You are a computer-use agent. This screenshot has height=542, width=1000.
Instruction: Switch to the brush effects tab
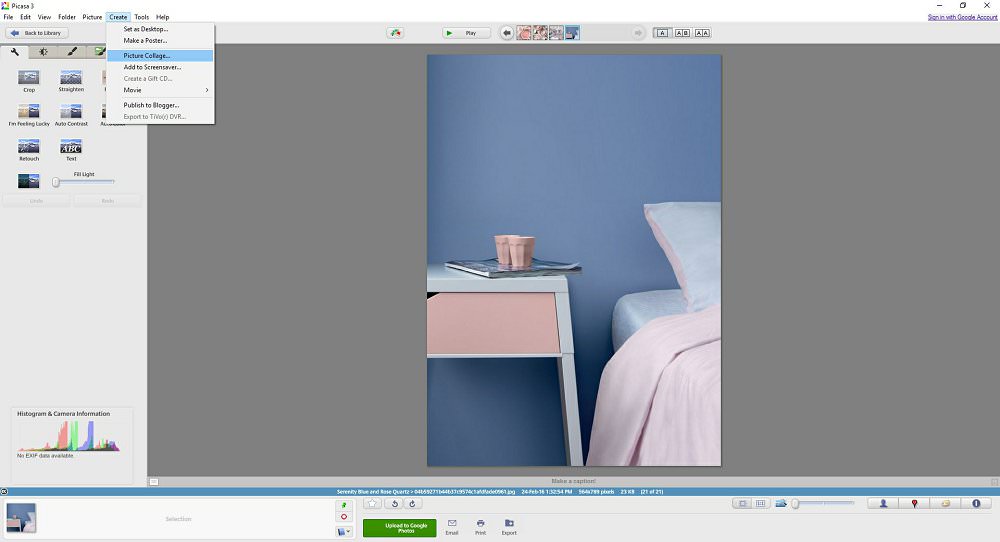tap(72, 52)
